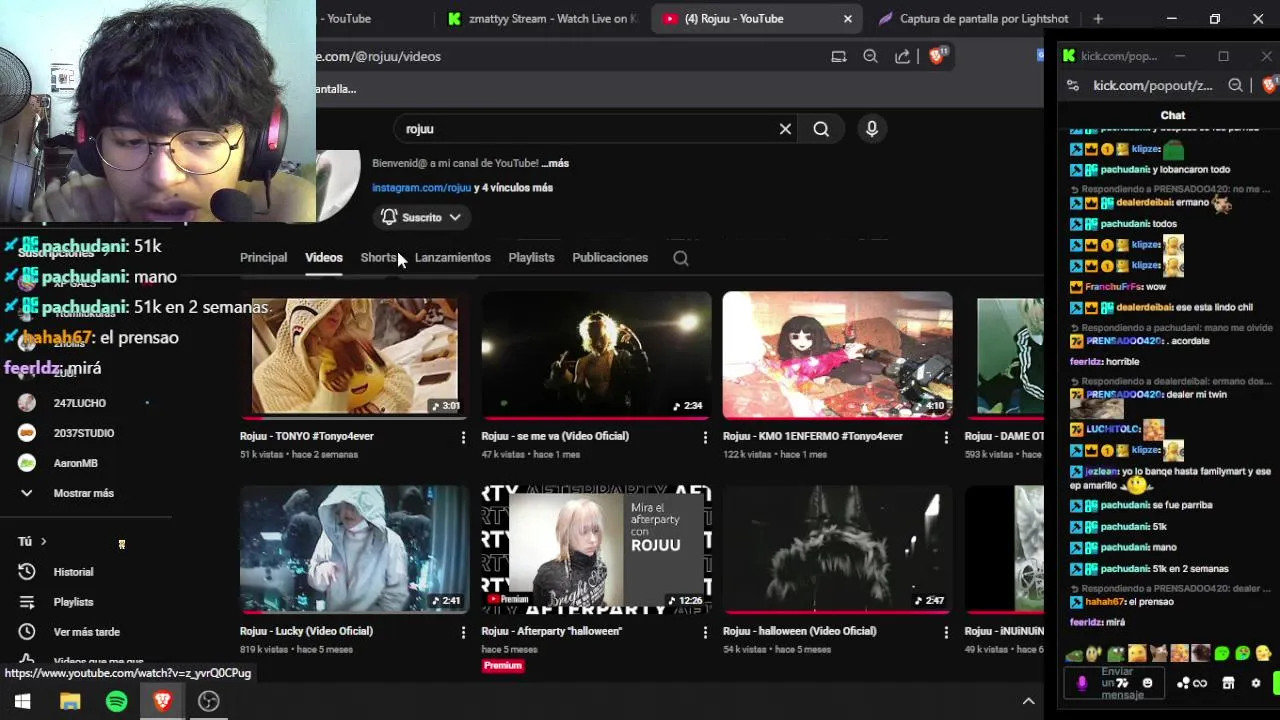
Task: Open options menu for Rojuu - TONYO #Tonyo4ever
Action: tap(463, 437)
